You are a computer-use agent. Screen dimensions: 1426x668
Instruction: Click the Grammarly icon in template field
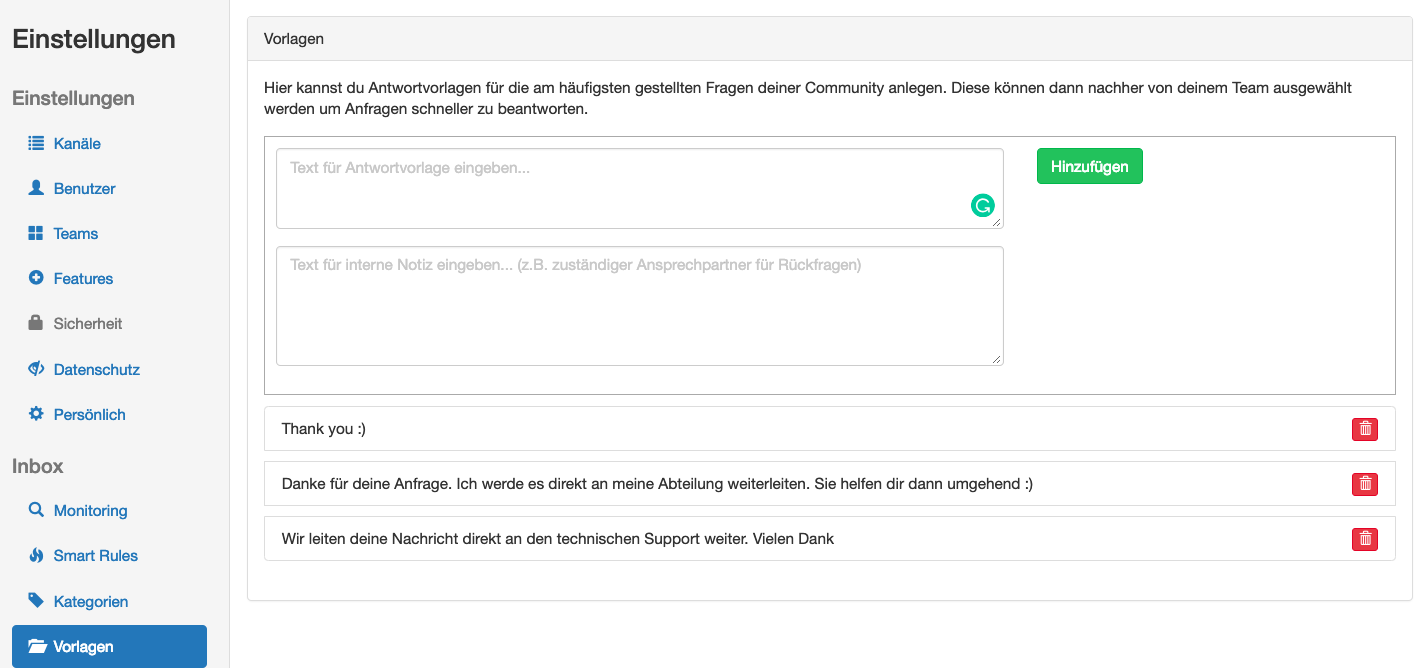tap(983, 206)
